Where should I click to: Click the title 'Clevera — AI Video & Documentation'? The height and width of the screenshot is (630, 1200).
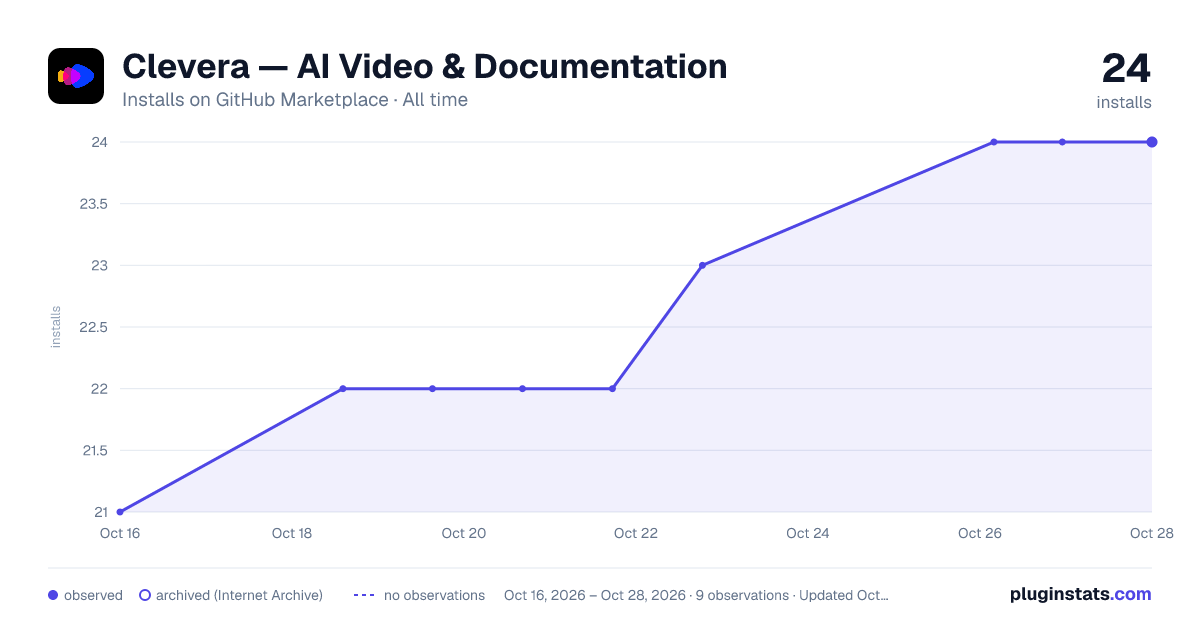click(x=425, y=66)
